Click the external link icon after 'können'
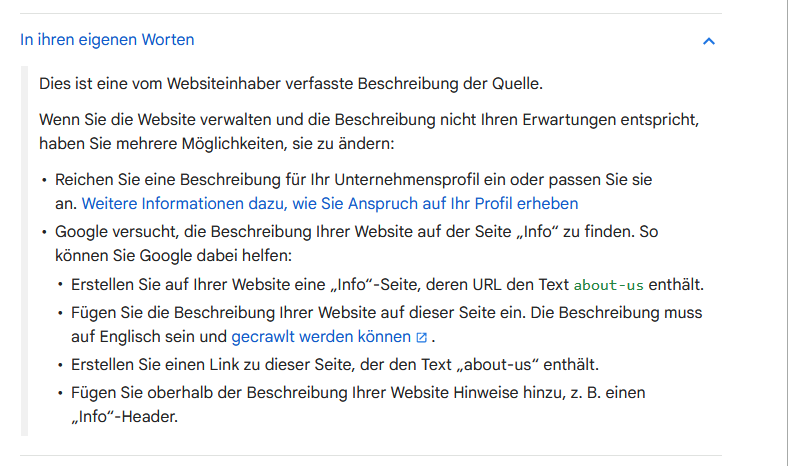 pyautogui.click(x=421, y=337)
